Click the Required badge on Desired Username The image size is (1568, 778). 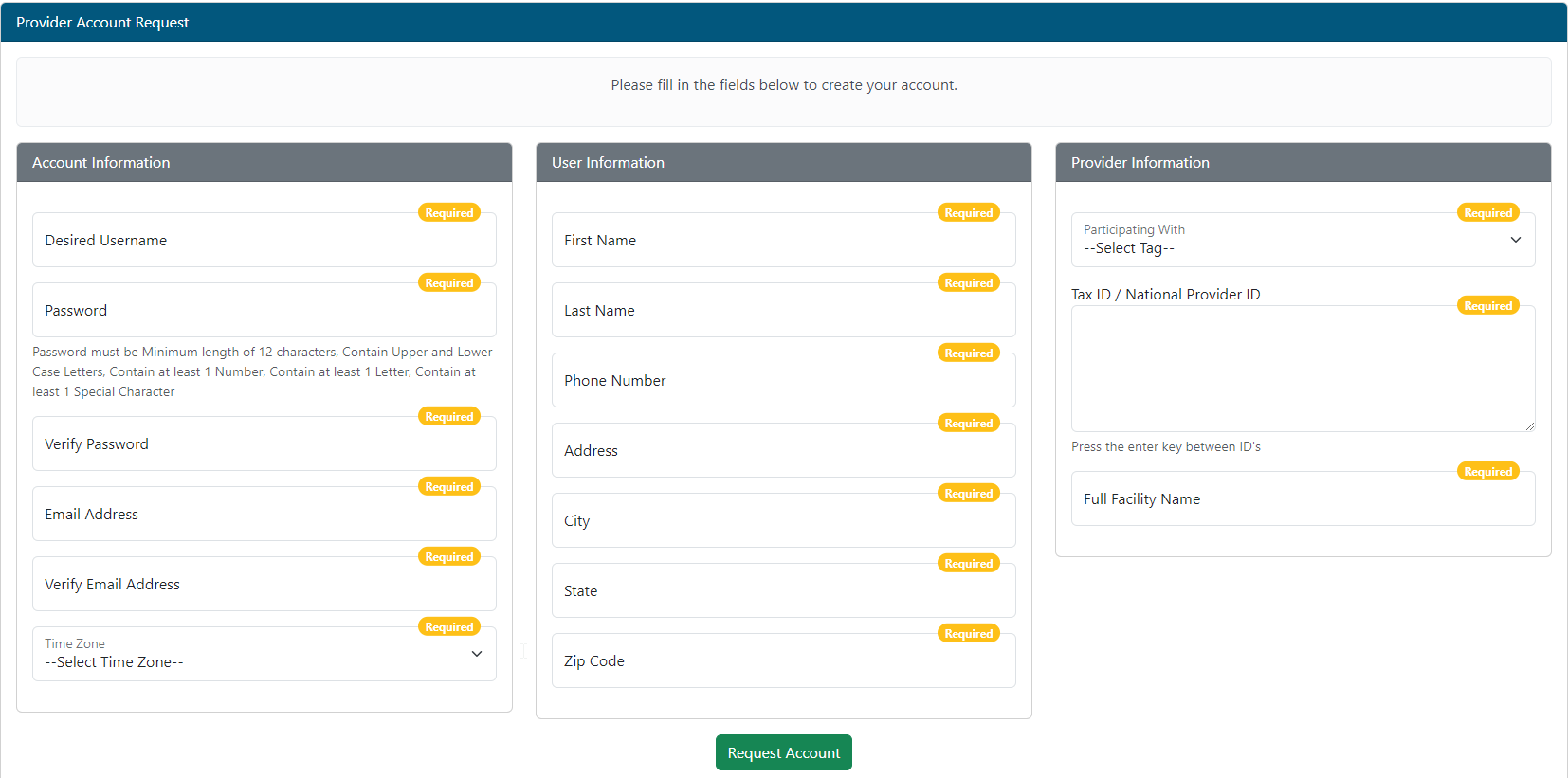click(449, 213)
